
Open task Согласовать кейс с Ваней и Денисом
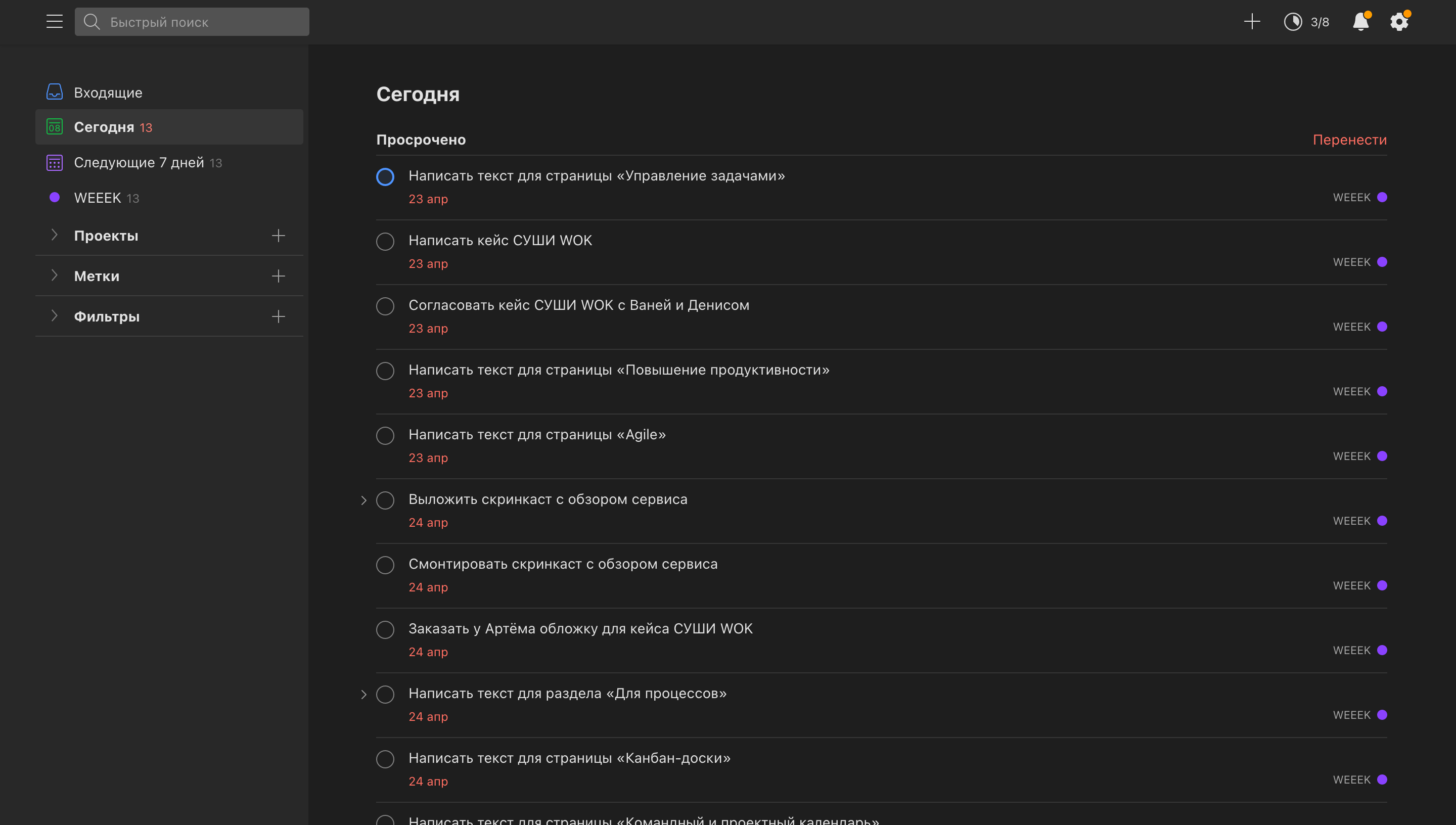coord(579,305)
